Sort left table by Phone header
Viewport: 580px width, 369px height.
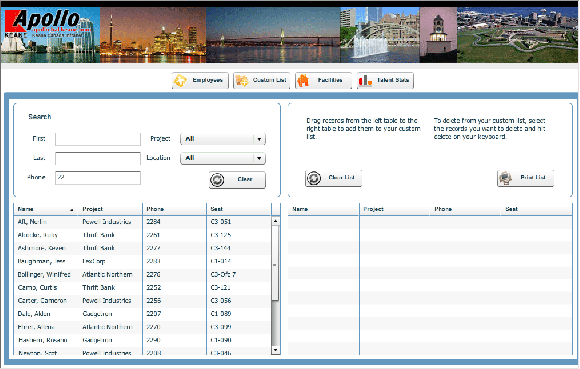pos(174,209)
